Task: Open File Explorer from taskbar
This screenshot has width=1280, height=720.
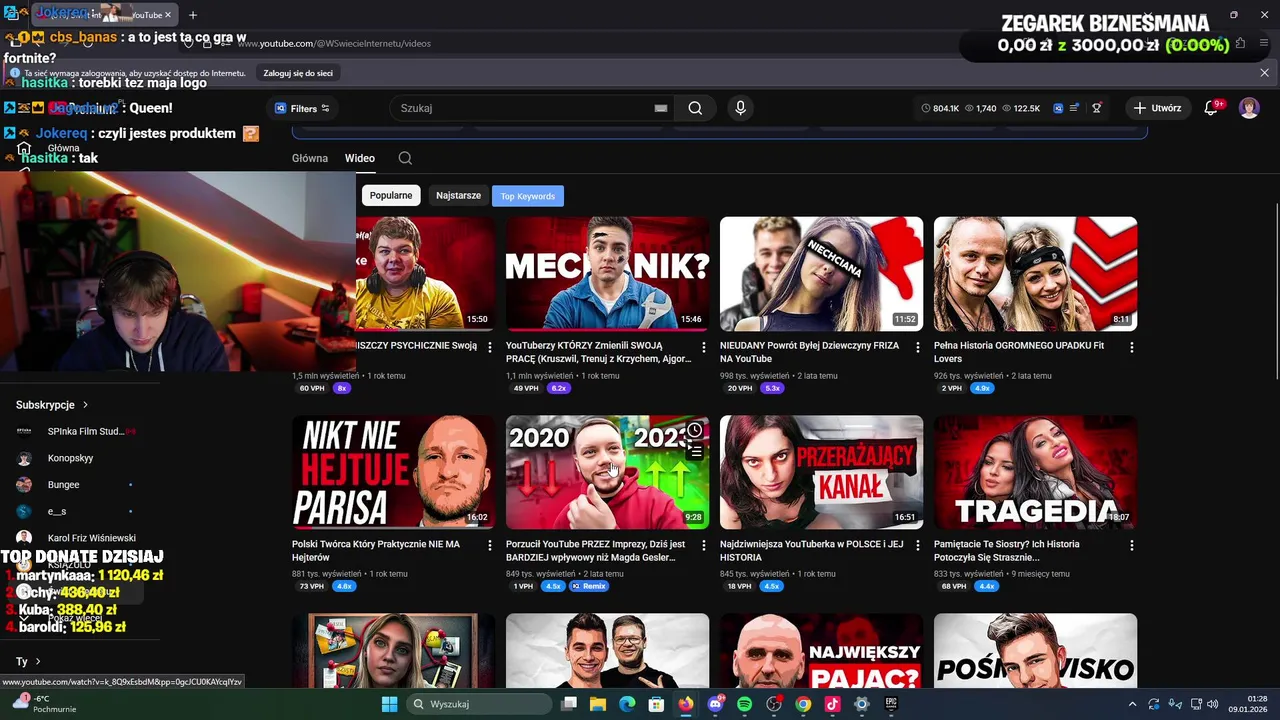Action: pos(598,704)
